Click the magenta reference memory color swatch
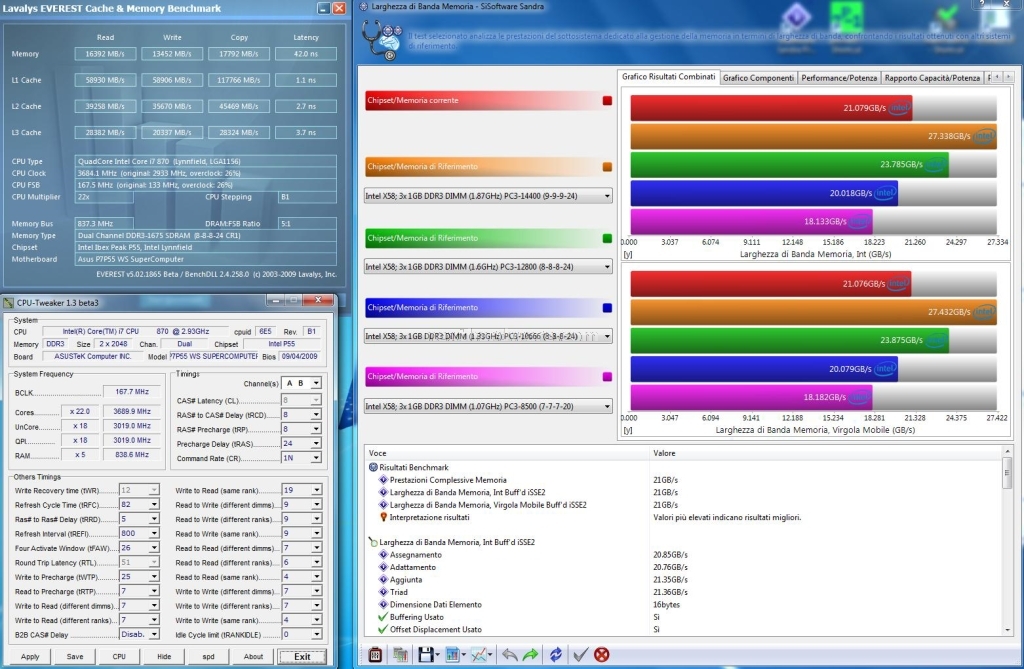 pyautogui.click(x=607, y=377)
